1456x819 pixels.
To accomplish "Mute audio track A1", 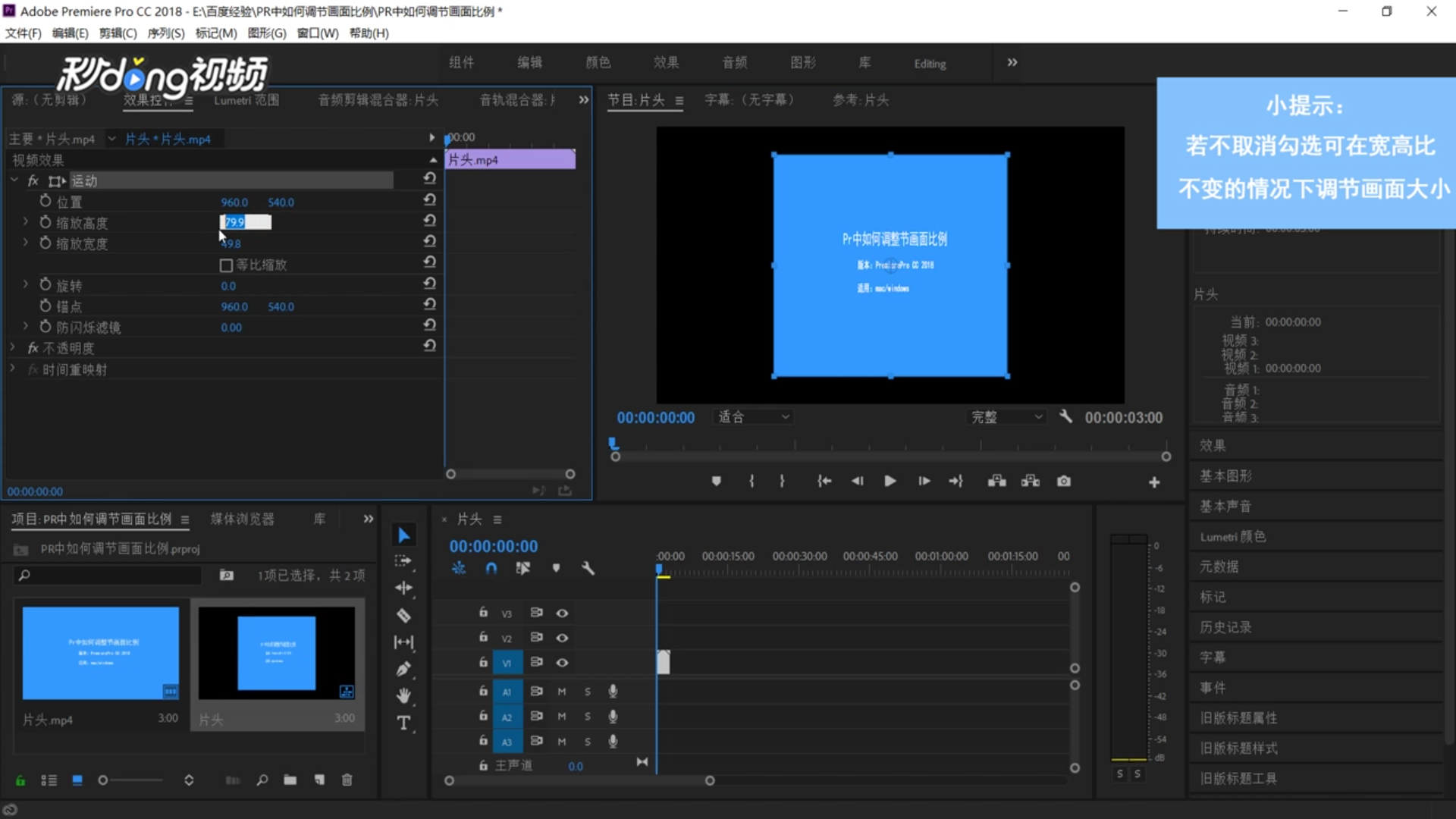I will (562, 692).
